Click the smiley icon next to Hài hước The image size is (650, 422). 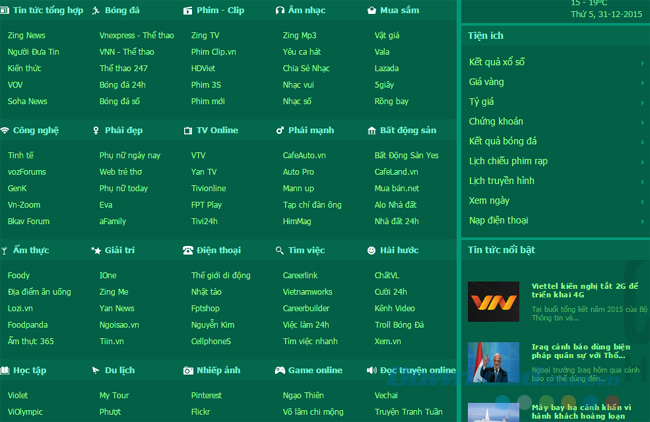tap(372, 250)
